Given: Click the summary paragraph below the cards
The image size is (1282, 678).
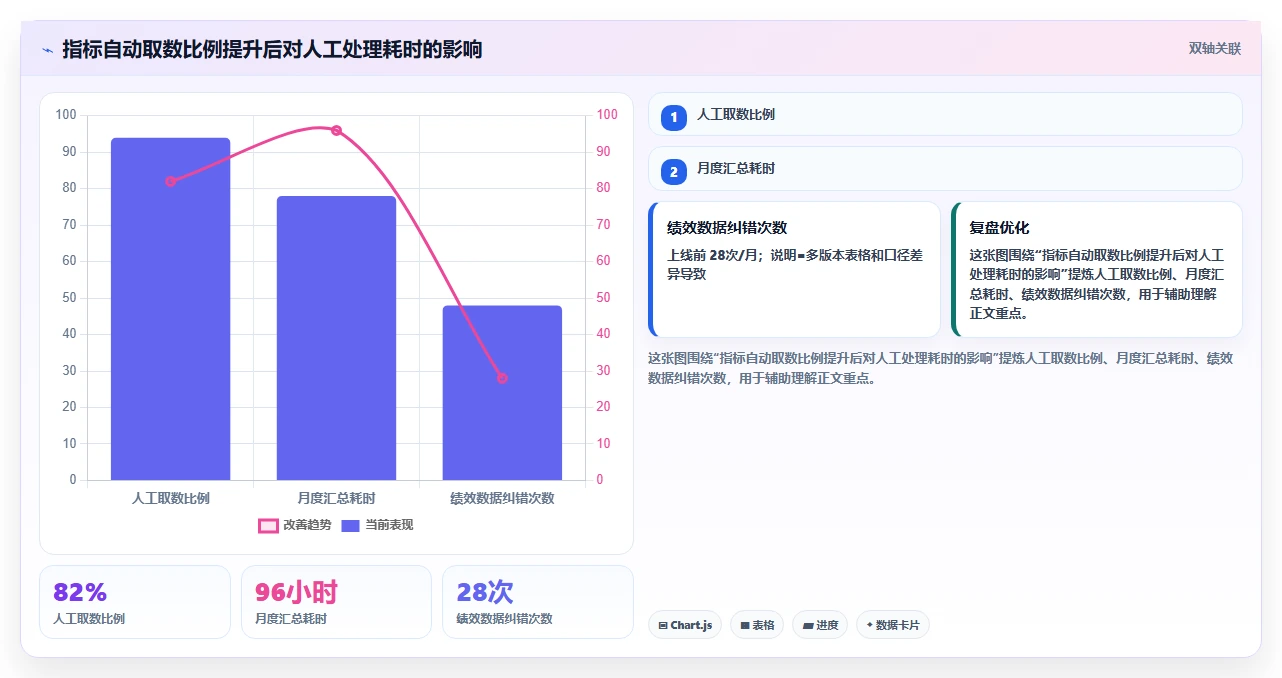Looking at the screenshot, I should pyautogui.click(x=940, y=368).
